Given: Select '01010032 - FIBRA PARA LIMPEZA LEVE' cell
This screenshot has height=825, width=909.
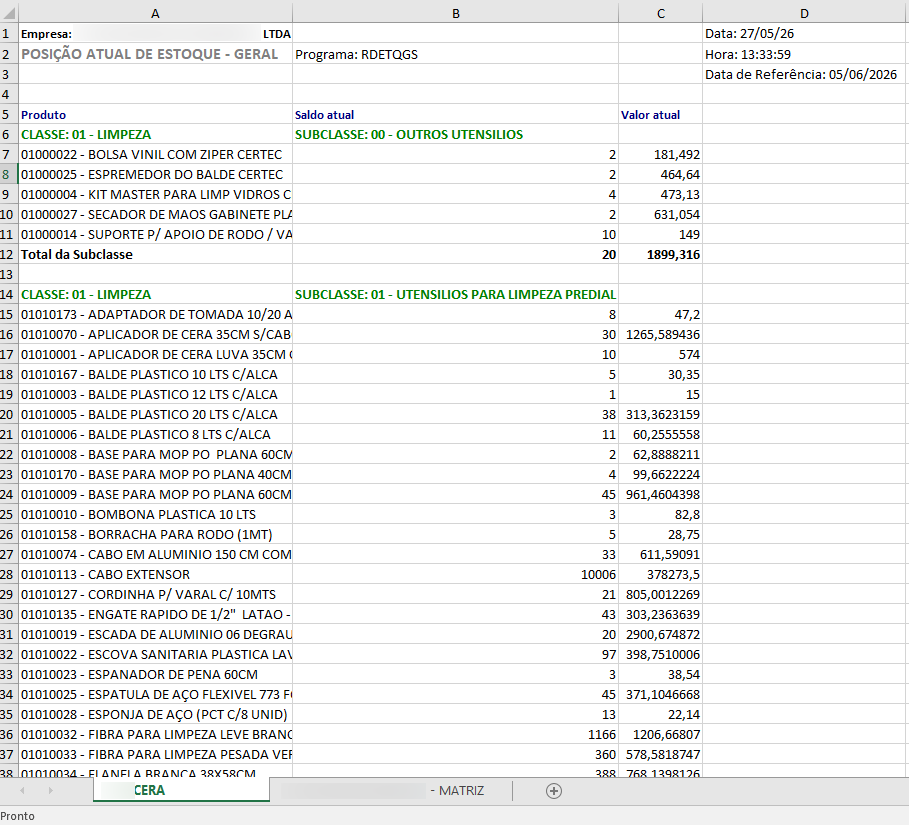Looking at the screenshot, I should pos(155,735).
